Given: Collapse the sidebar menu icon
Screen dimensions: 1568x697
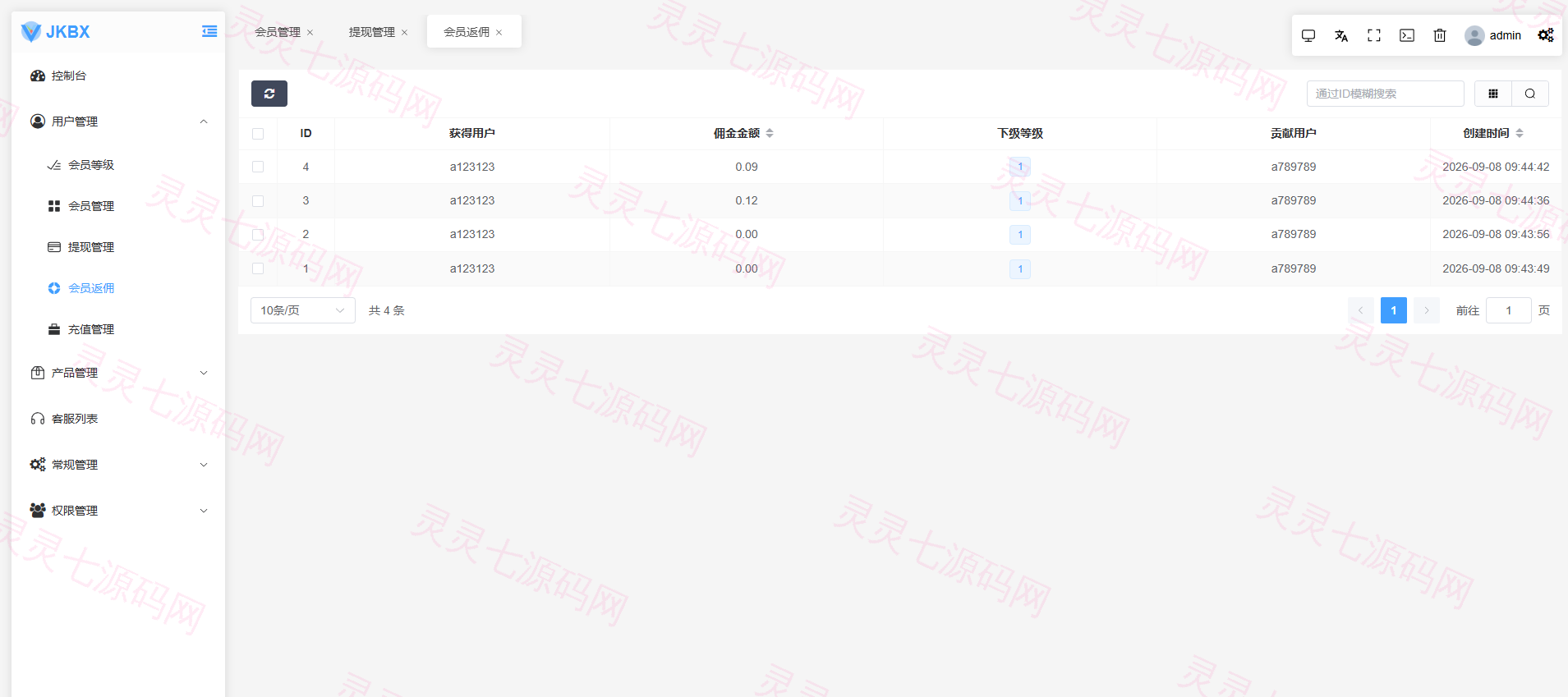Looking at the screenshot, I should [x=209, y=31].
